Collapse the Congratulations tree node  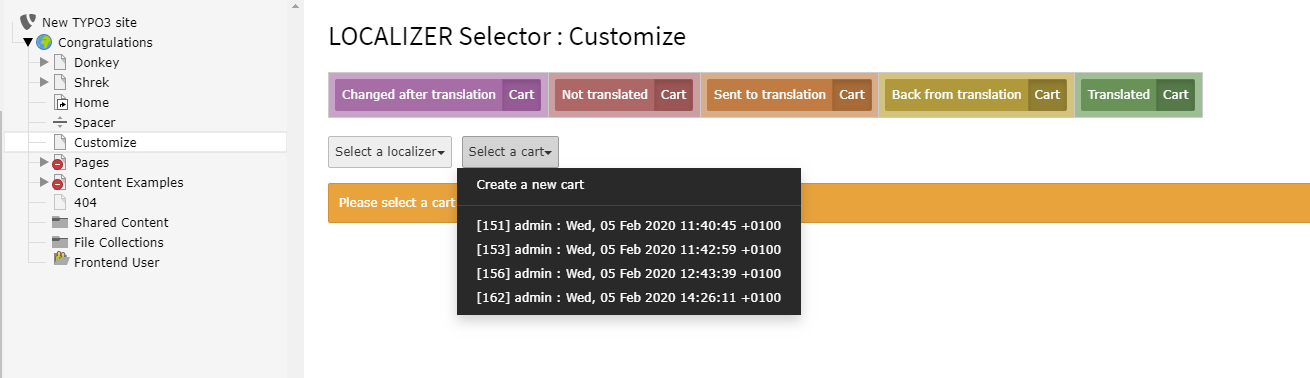coord(28,42)
